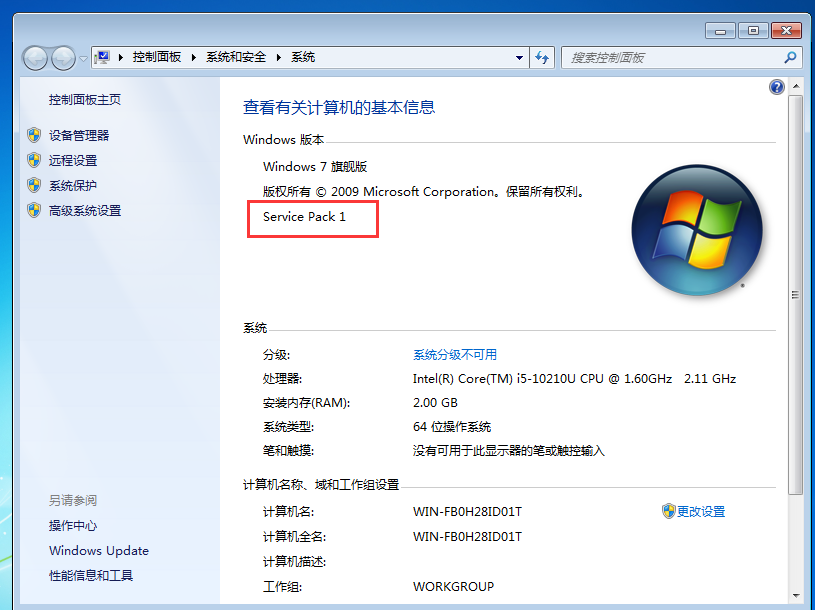
Task: Click the magnifier search icon
Action: click(790, 57)
